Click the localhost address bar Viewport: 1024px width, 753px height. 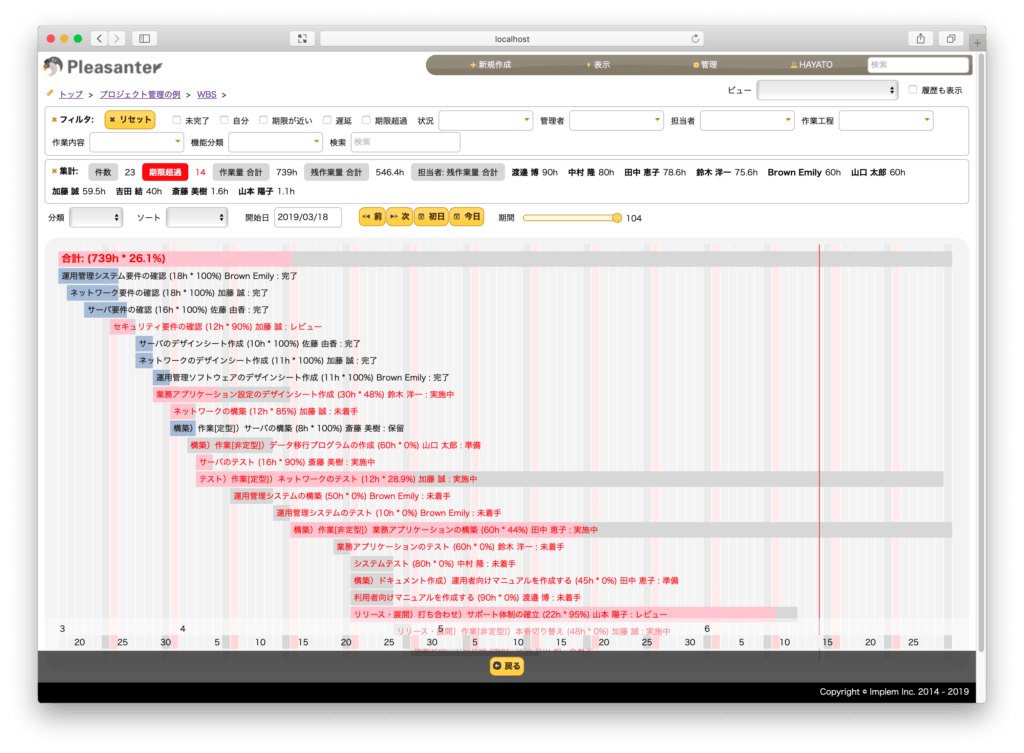coord(512,39)
